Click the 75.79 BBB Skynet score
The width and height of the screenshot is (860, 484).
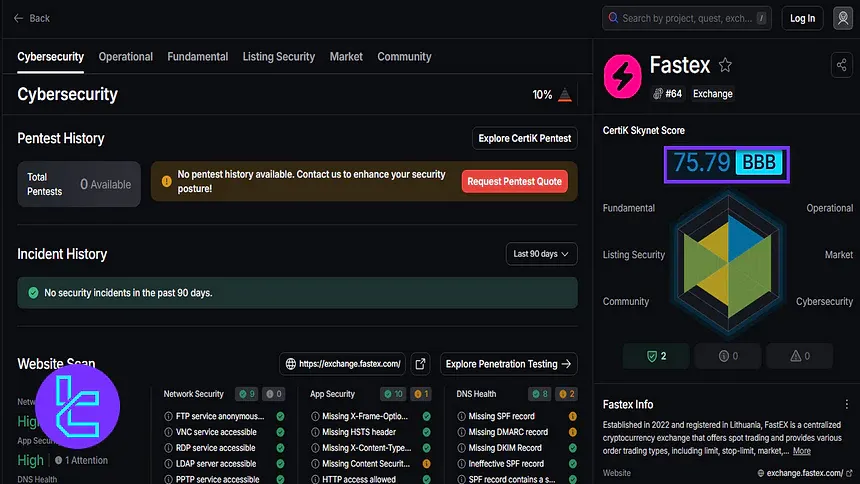pyautogui.click(x=727, y=164)
